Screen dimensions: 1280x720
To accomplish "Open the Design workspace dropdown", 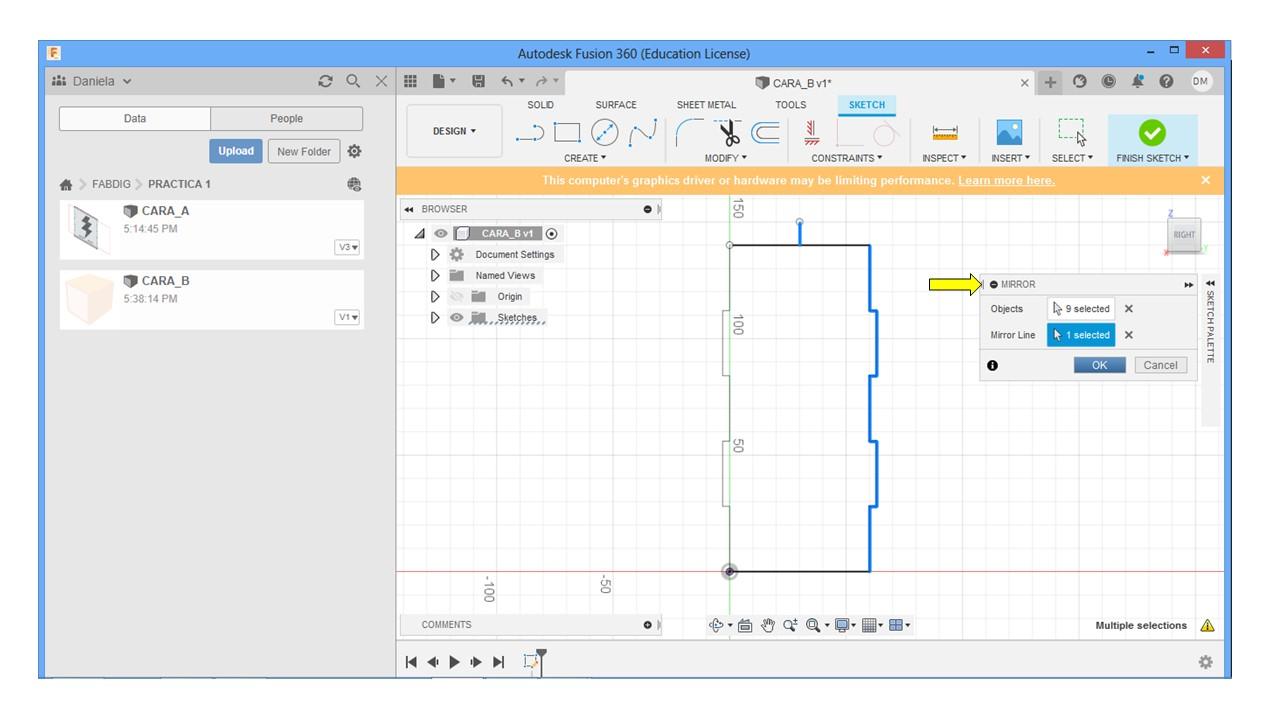I will click(454, 131).
